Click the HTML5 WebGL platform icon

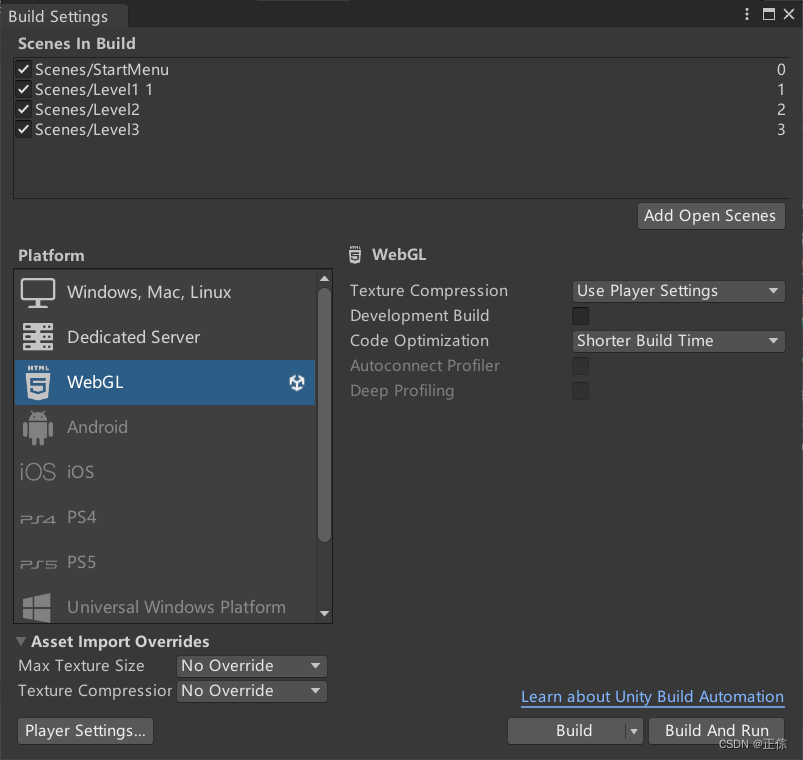(x=38, y=382)
